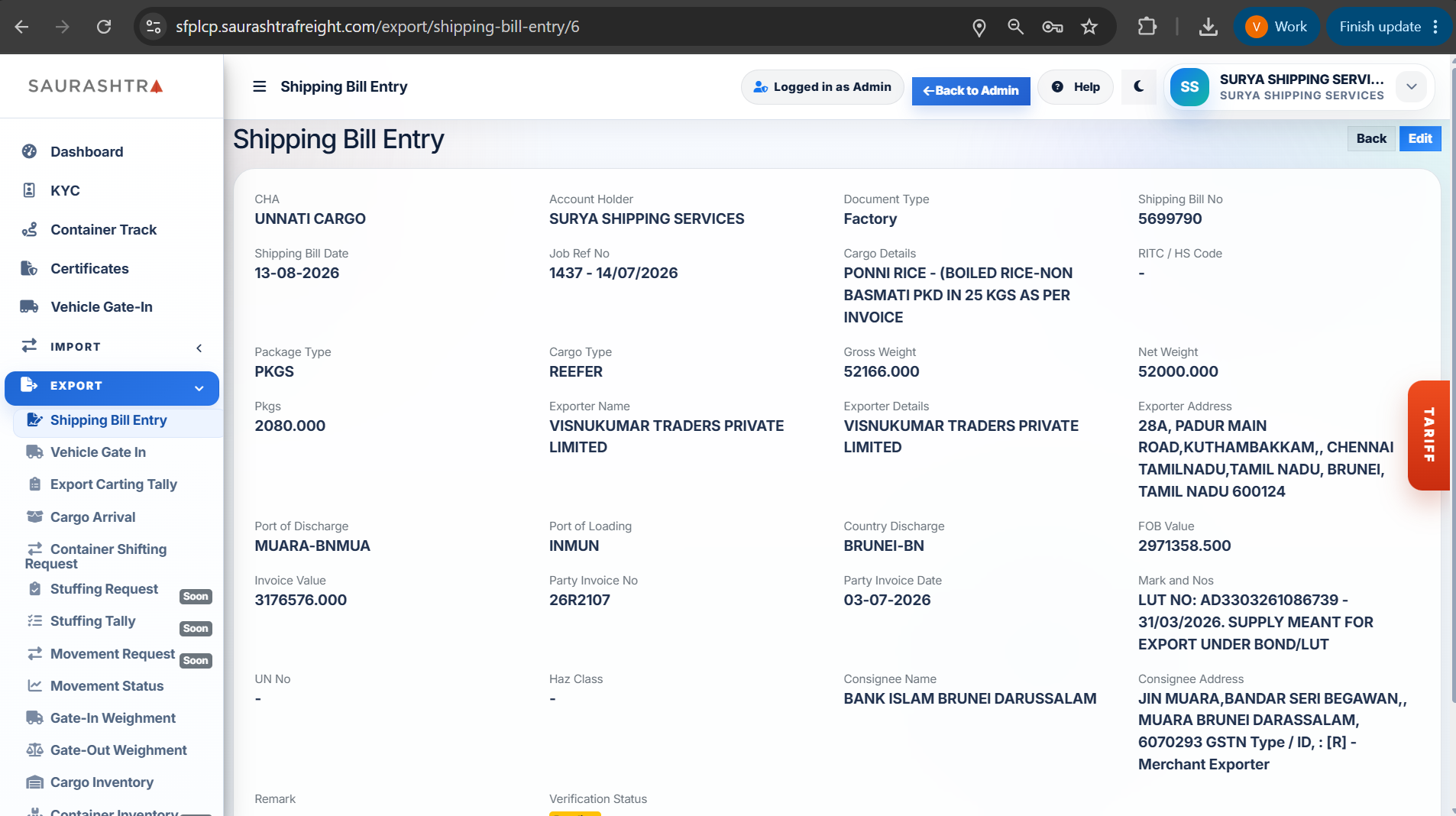This screenshot has height=816, width=1456.
Task: Click the browser forward arrow
Action: click(x=63, y=27)
